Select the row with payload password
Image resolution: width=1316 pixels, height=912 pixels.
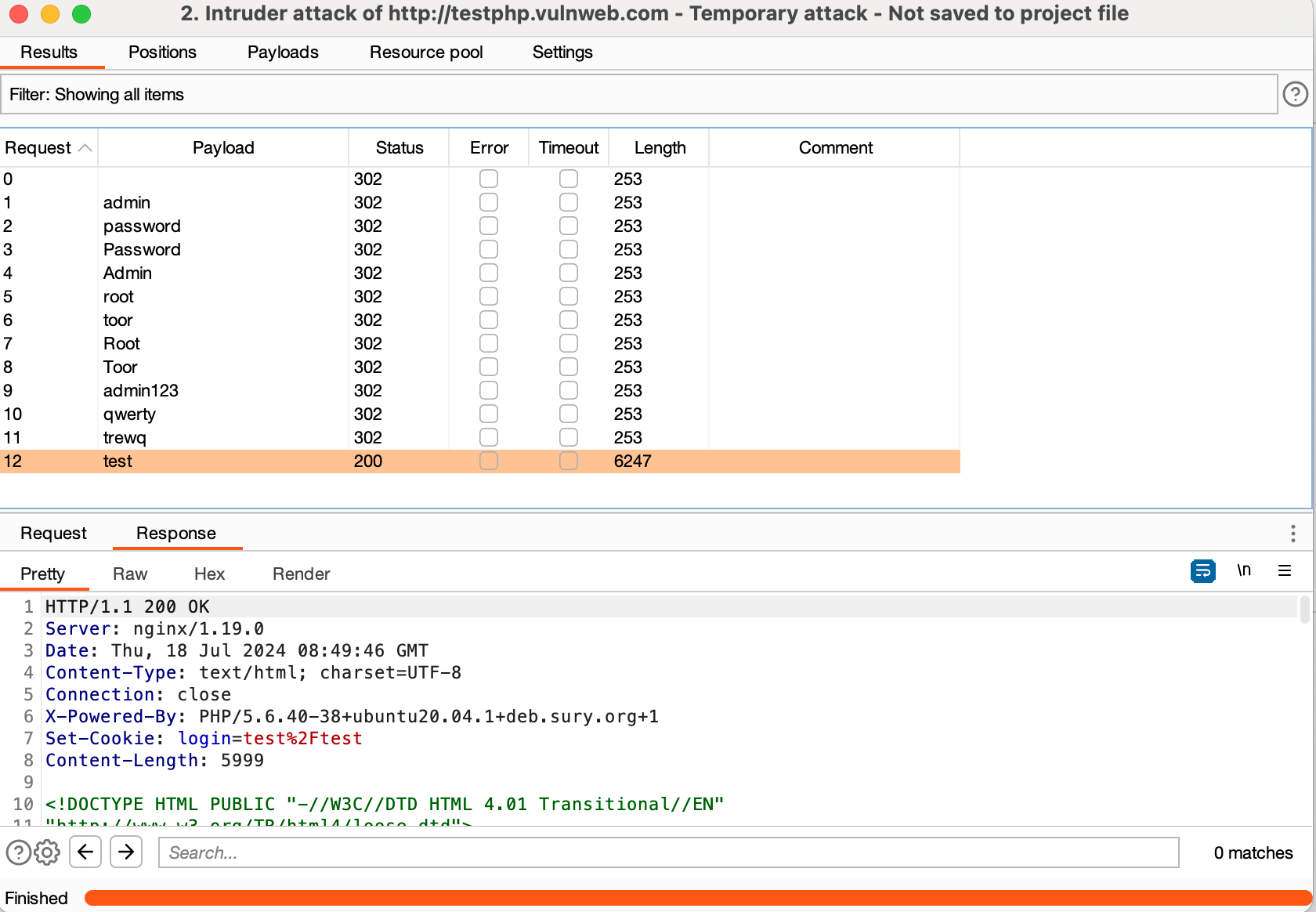[x=480, y=226]
